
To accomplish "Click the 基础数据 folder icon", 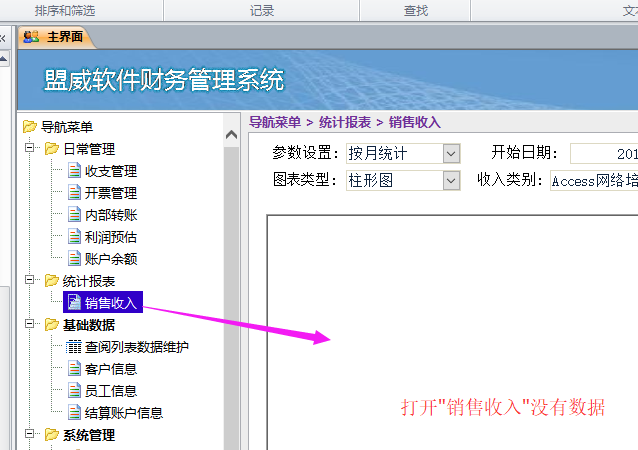I will 52,324.
